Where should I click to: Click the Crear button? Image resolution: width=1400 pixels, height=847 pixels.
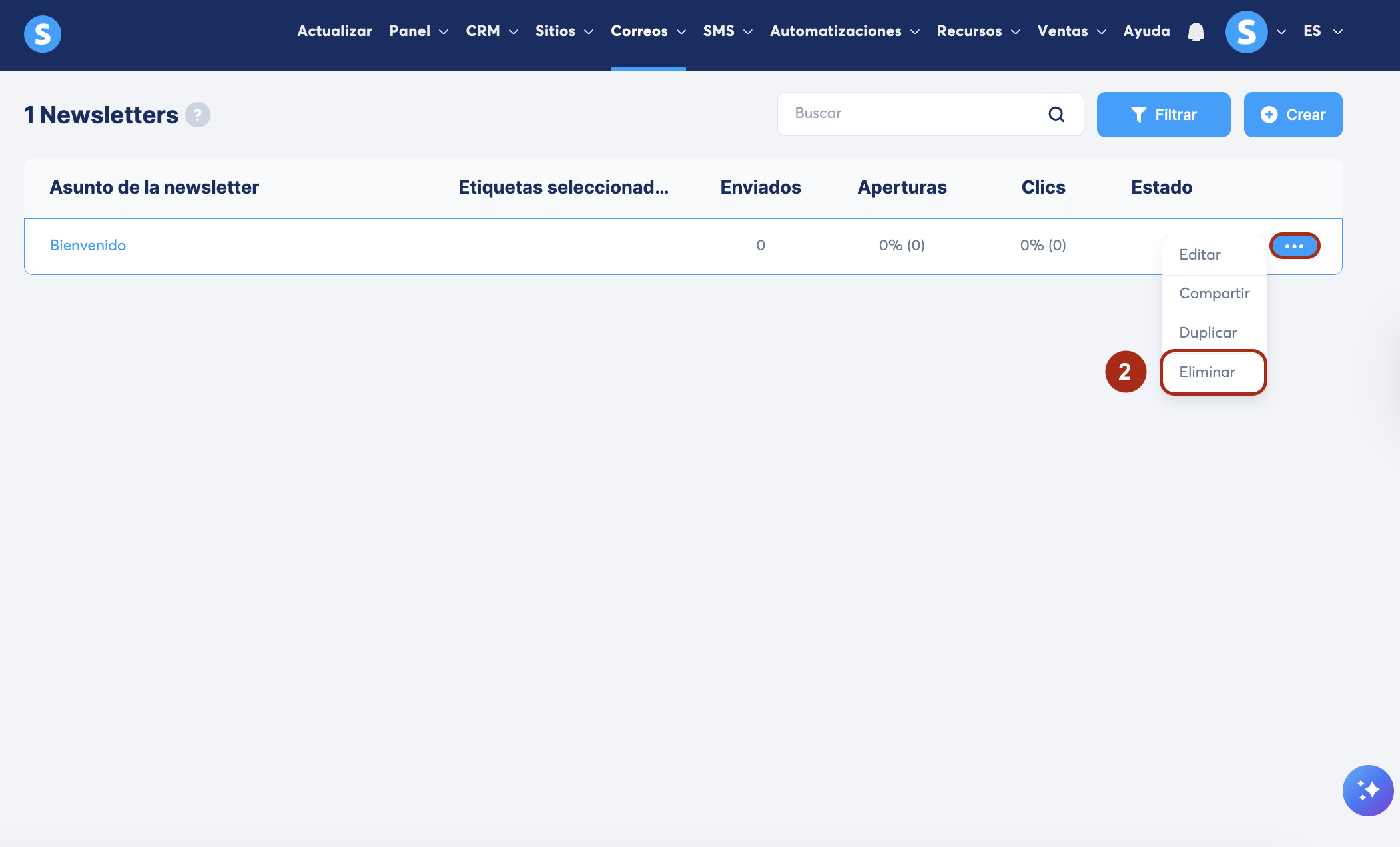(x=1293, y=115)
